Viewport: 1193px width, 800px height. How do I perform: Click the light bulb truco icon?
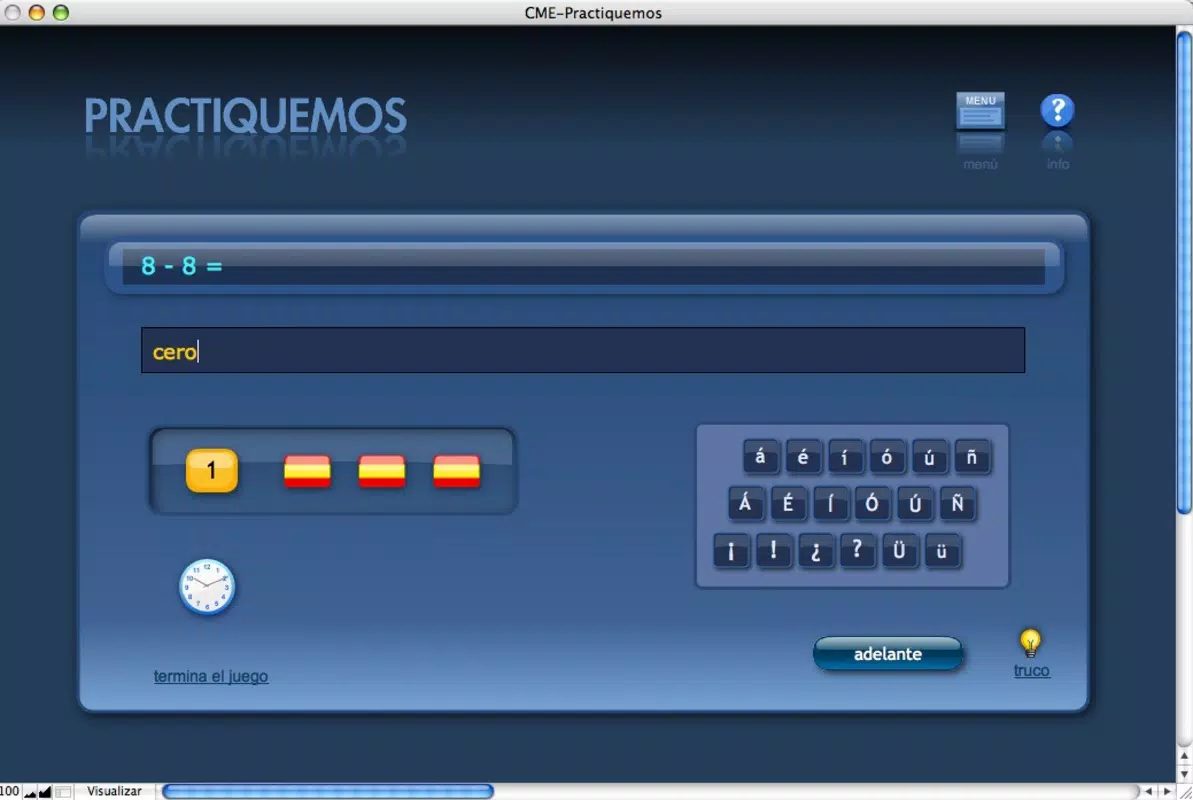coord(1030,643)
